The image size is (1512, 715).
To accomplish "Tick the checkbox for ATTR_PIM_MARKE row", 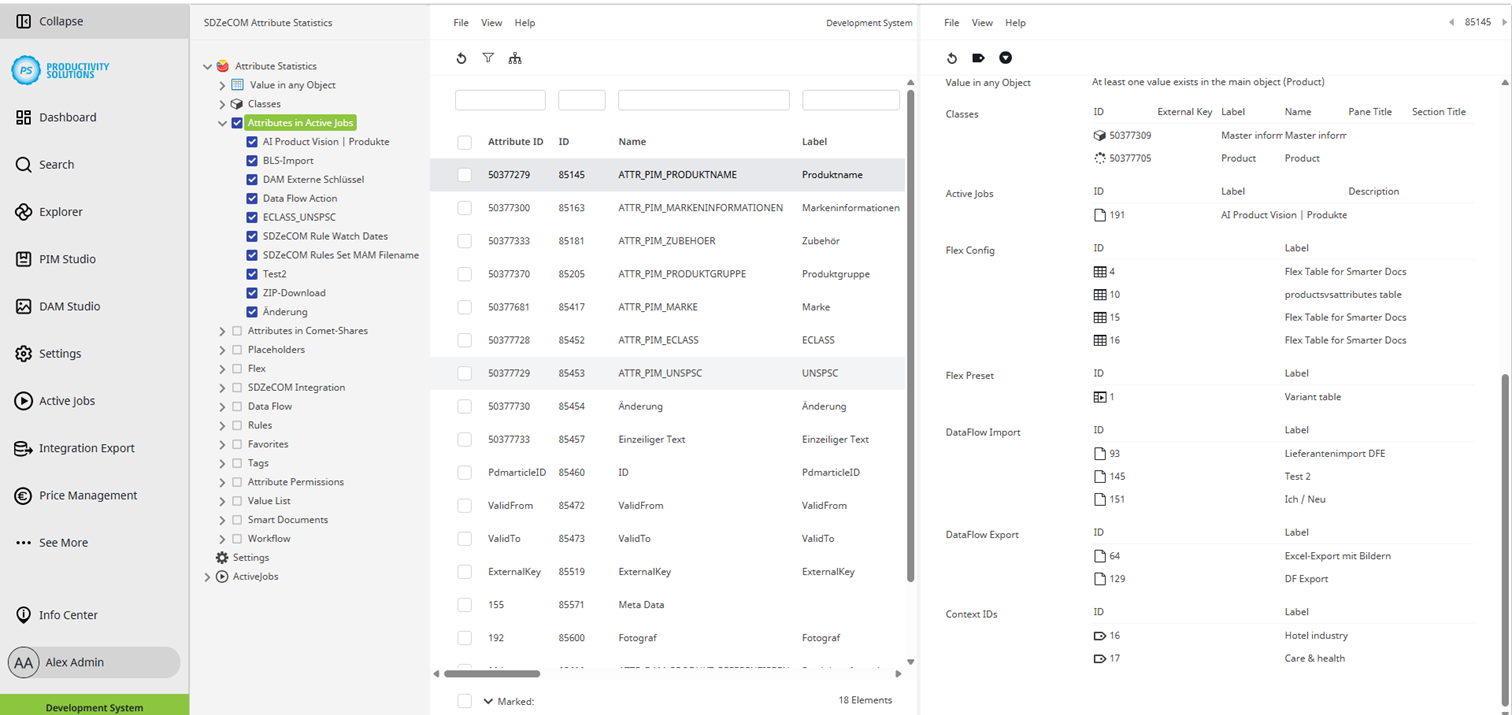I will click(x=464, y=307).
